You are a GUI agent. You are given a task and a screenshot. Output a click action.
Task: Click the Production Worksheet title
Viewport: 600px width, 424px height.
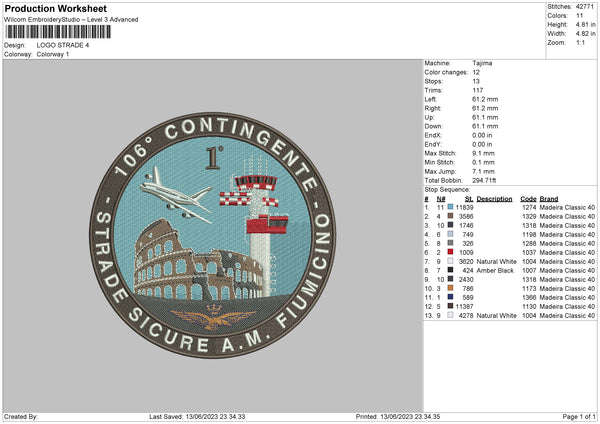[x=55, y=8]
